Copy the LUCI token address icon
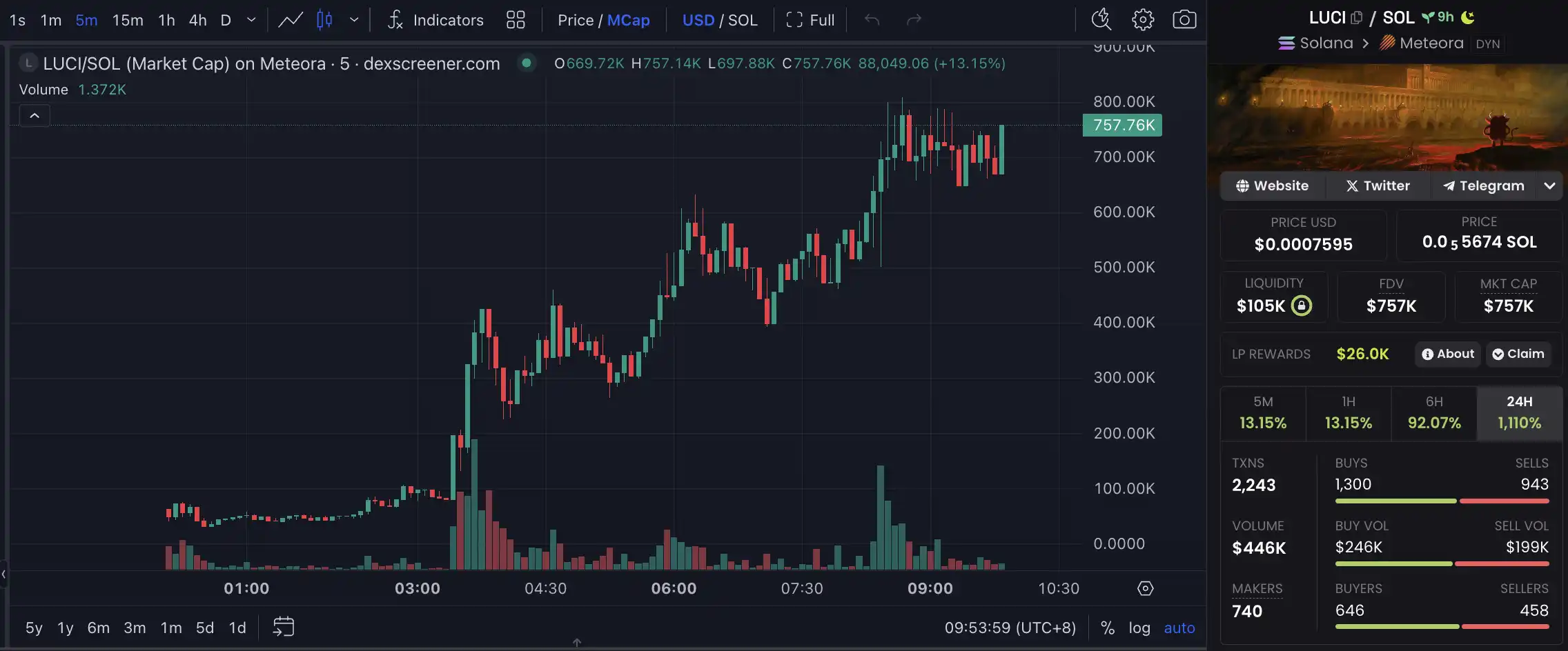 1357,18
